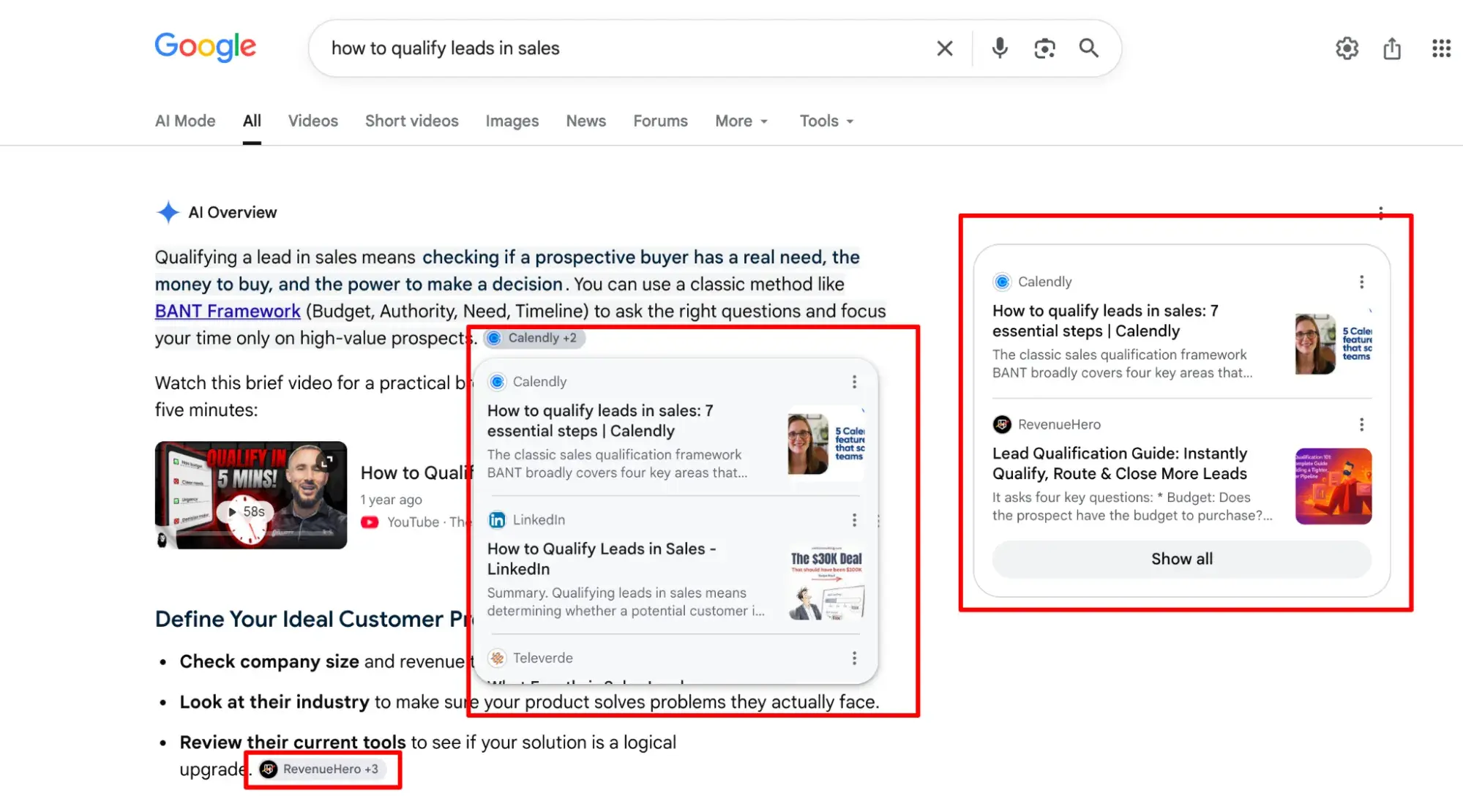Click the magnifying glass search button
This screenshot has height=812, width=1463.
point(1089,48)
